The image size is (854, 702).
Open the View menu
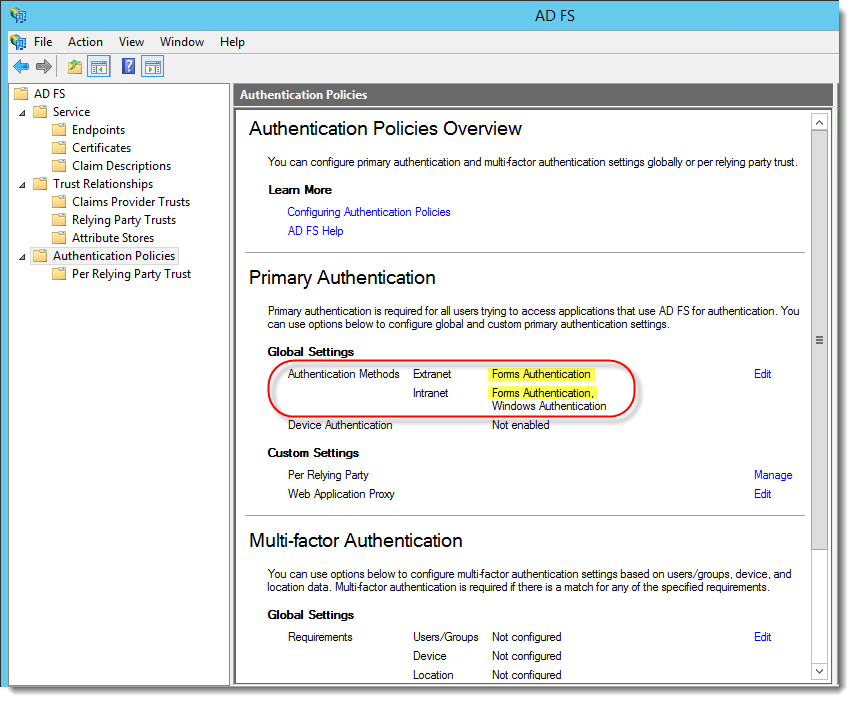(131, 42)
